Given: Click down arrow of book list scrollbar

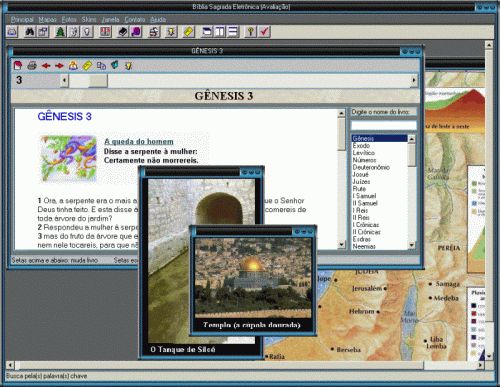Looking at the screenshot, I should click(x=412, y=245).
